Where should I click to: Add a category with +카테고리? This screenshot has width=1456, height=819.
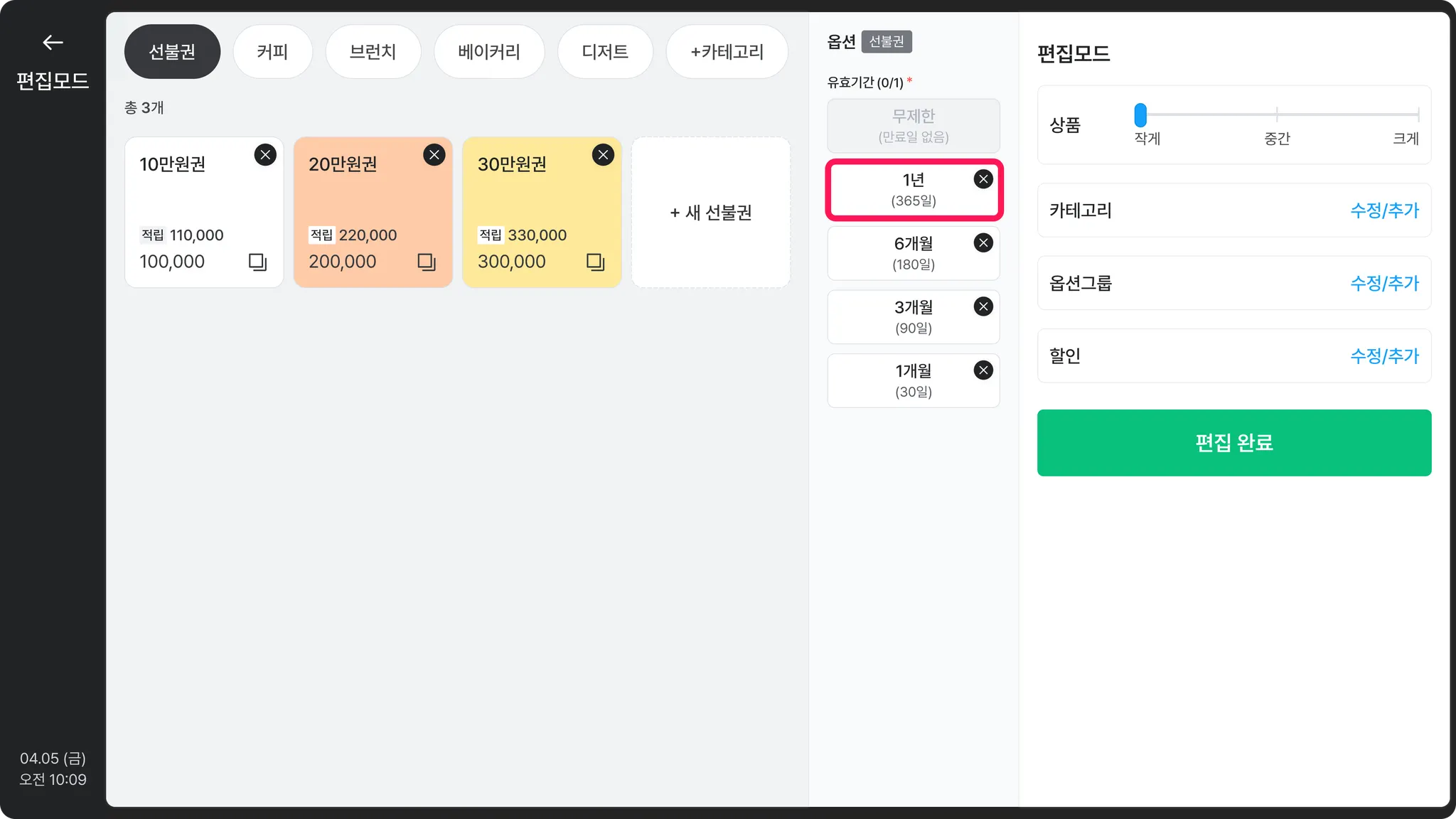coord(727,52)
